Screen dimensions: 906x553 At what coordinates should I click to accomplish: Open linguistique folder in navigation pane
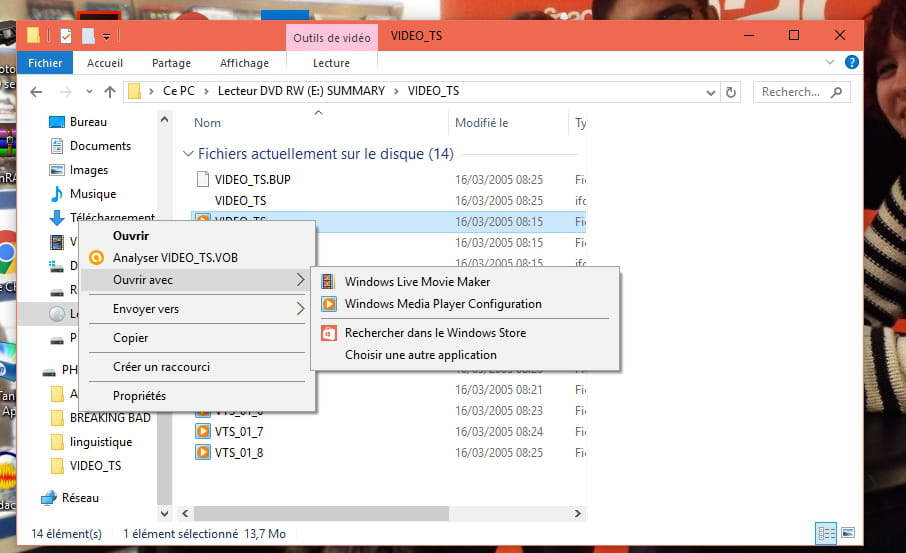[x=101, y=442]
